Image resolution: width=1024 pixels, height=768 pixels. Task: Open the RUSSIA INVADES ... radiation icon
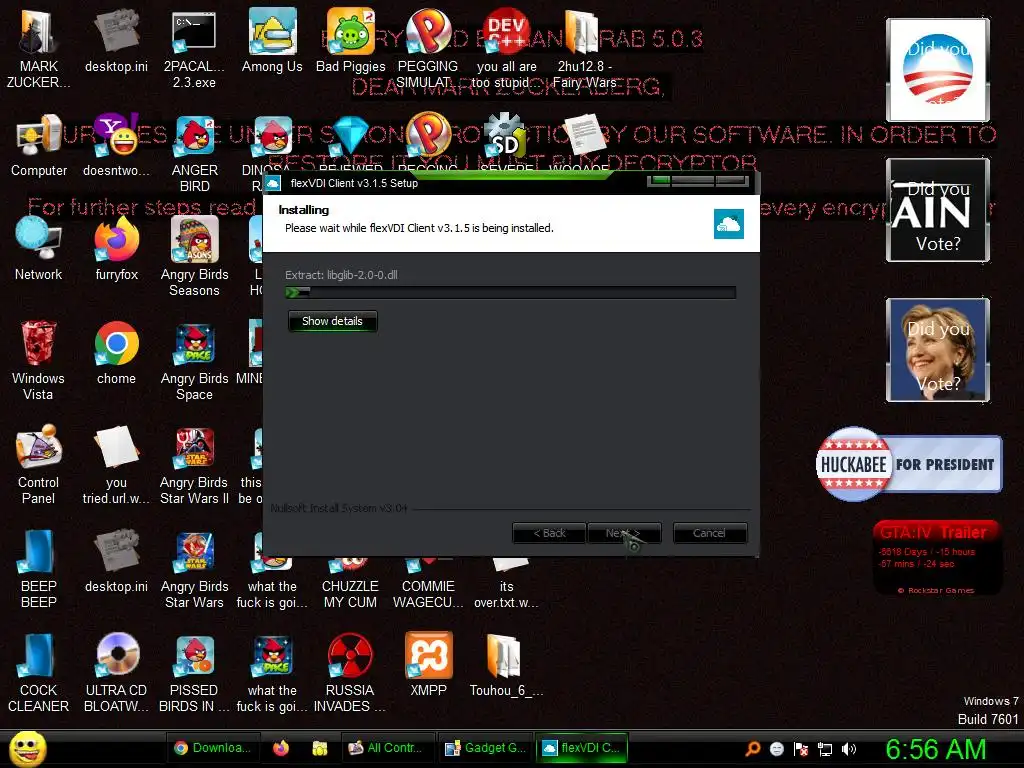[351, 672]
